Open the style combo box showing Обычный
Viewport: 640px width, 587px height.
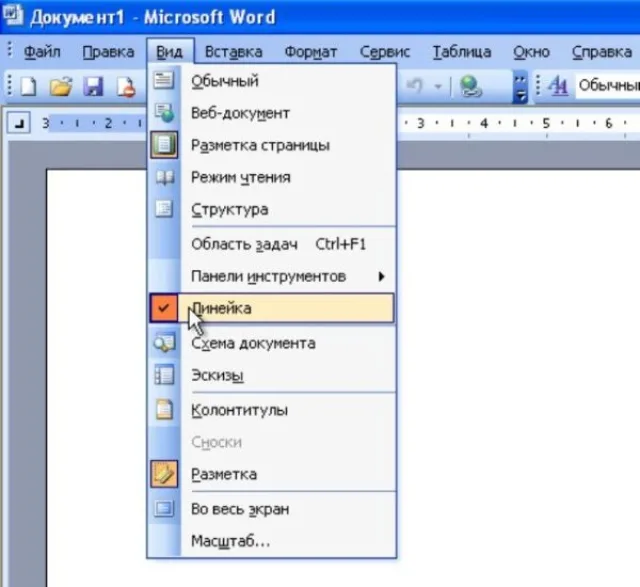tap(608, 86)
